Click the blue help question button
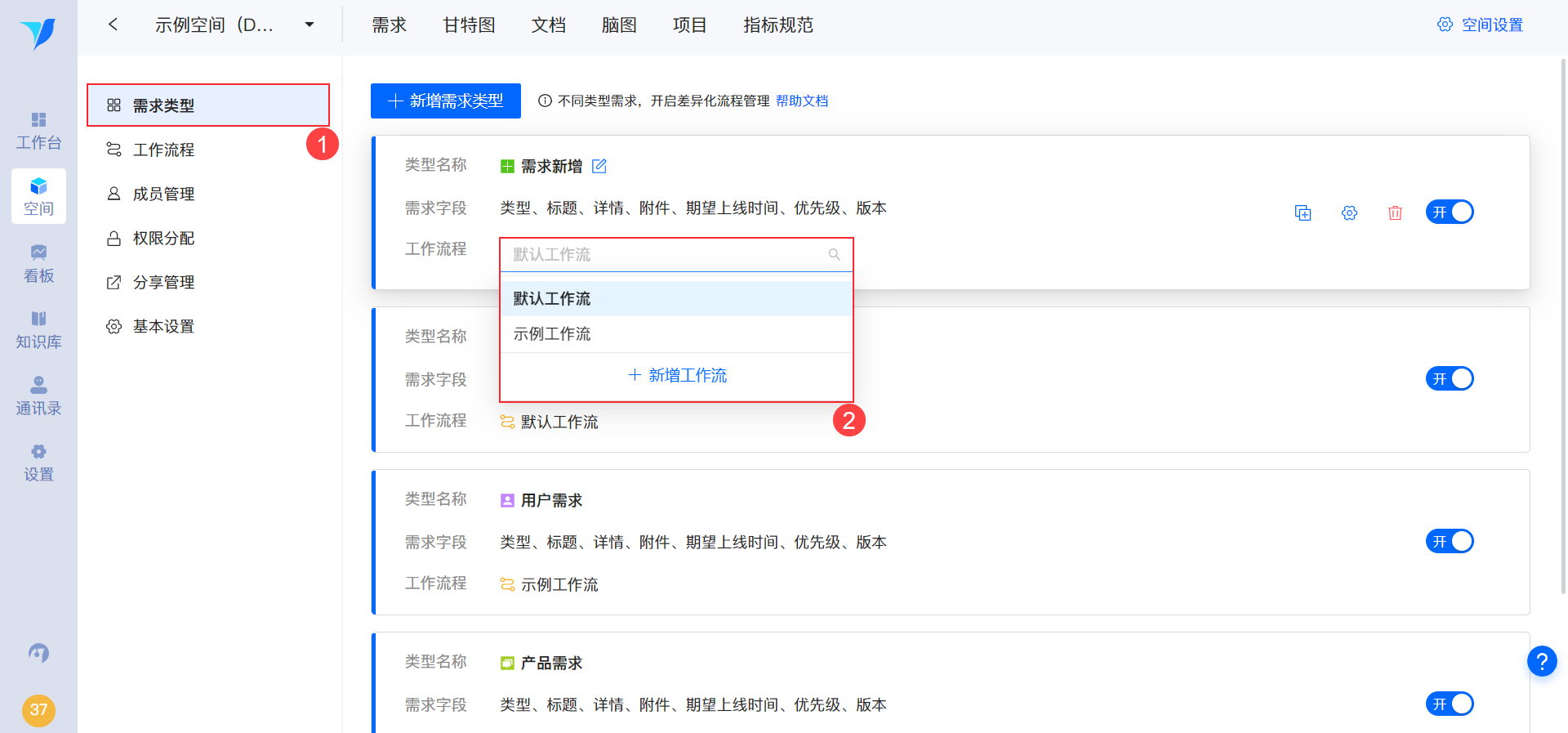The height and width of the screenshot is (733, 1568). click(x=1542, y=661)
